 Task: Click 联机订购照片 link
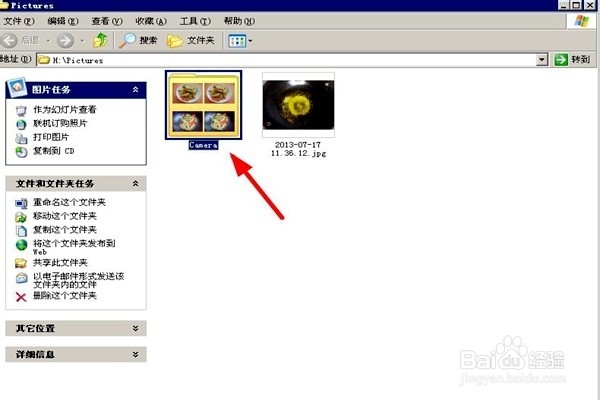coord(60,123)
